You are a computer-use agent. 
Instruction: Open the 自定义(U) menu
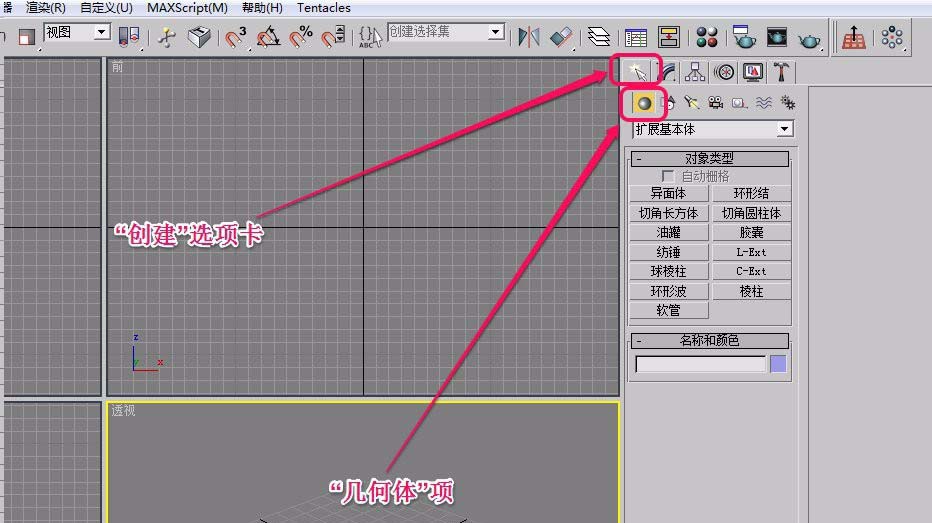click(x=106, y=8)
